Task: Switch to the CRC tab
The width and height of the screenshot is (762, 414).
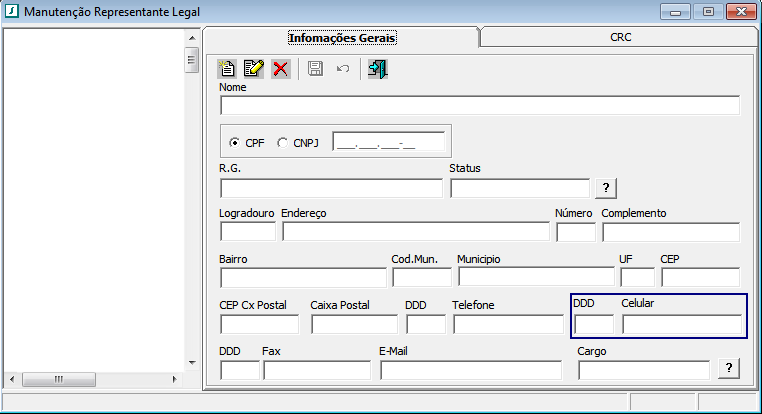Action: 620,37
